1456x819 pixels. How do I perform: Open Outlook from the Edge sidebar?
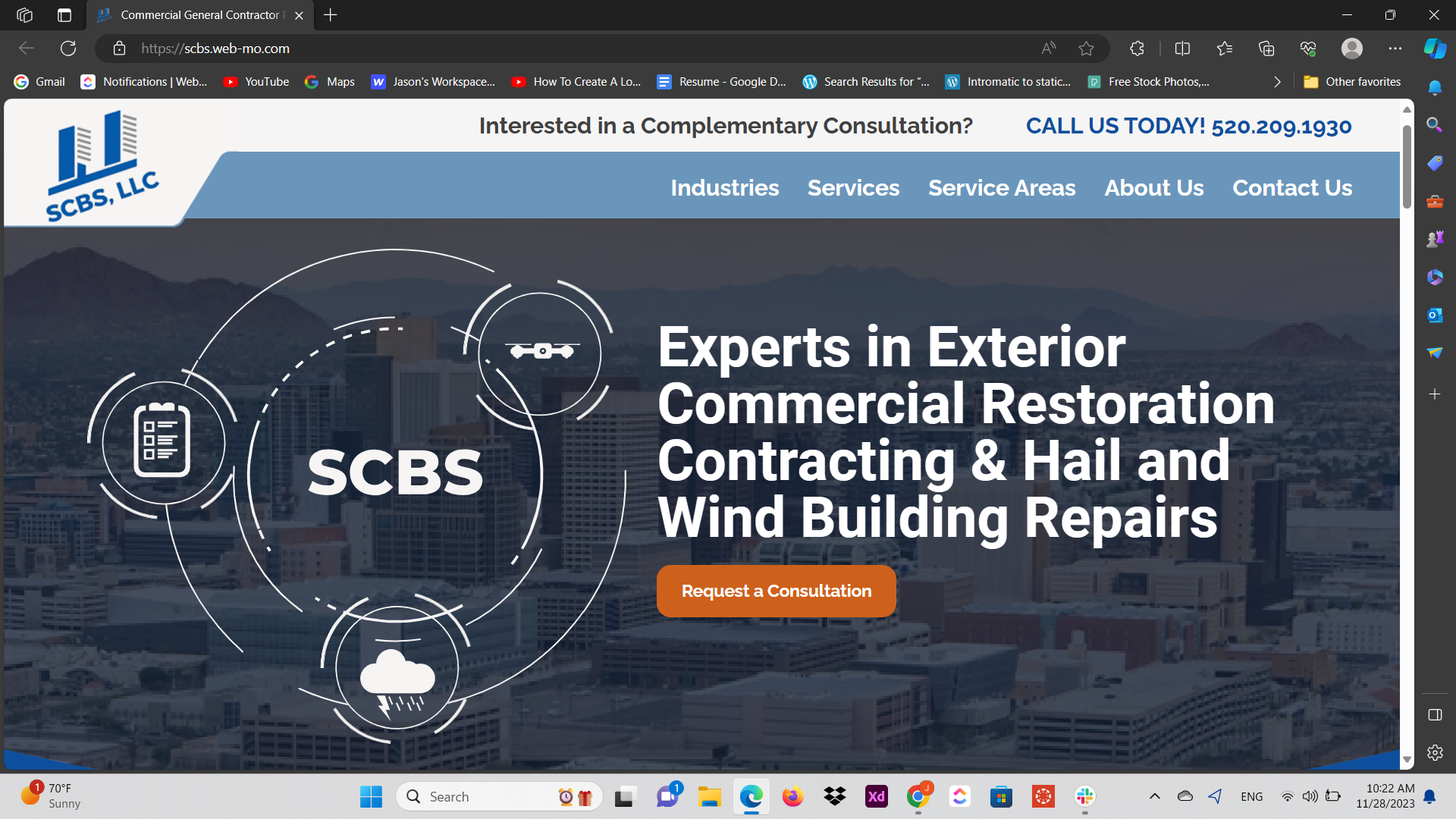pos(1435,315)
